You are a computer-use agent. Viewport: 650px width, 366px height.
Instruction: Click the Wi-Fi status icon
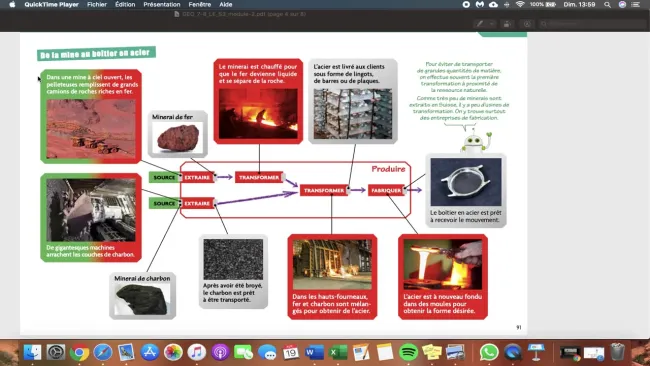(x=520, y=5)
